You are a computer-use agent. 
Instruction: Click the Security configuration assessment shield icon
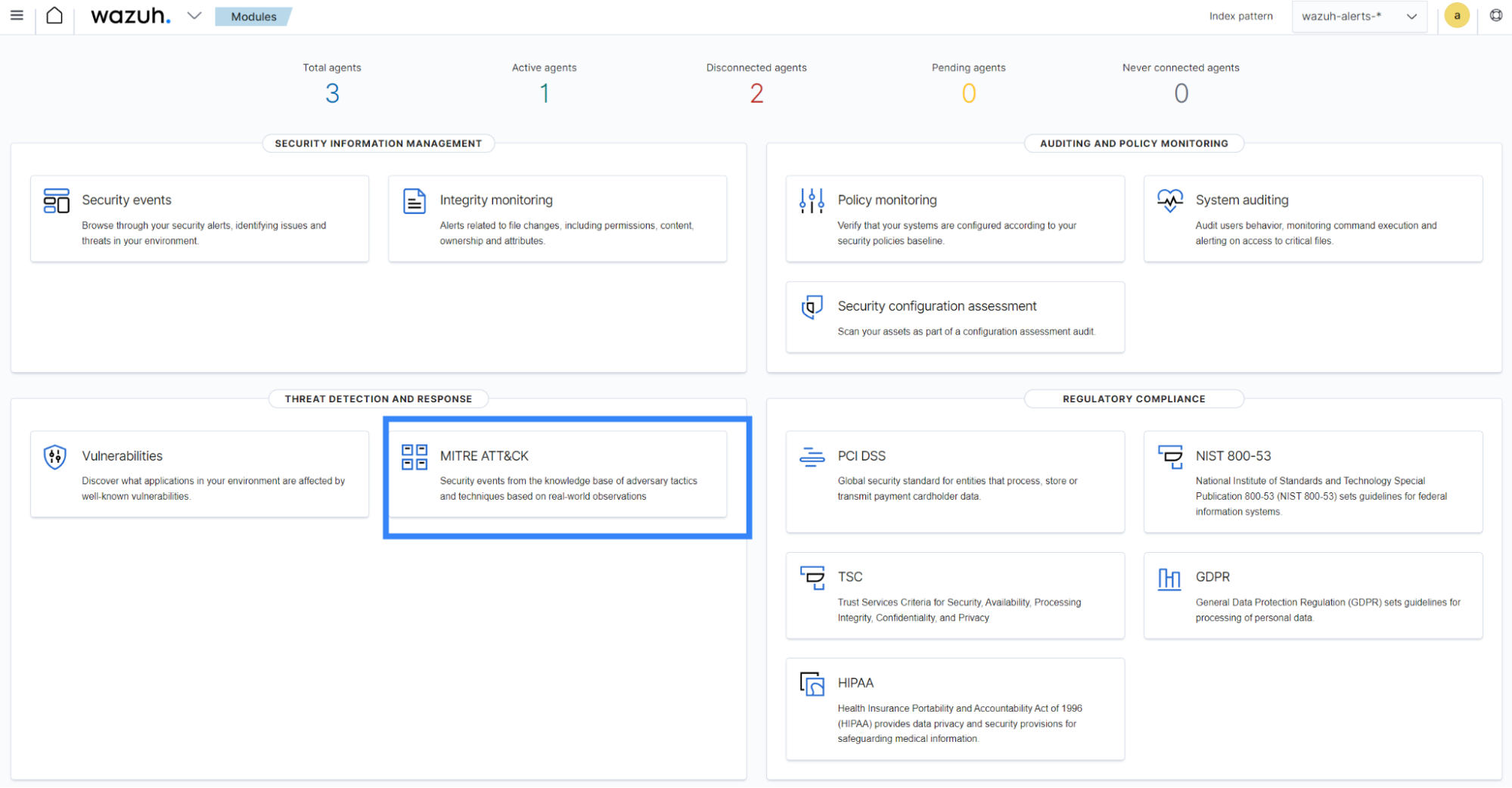pos(812,307)
